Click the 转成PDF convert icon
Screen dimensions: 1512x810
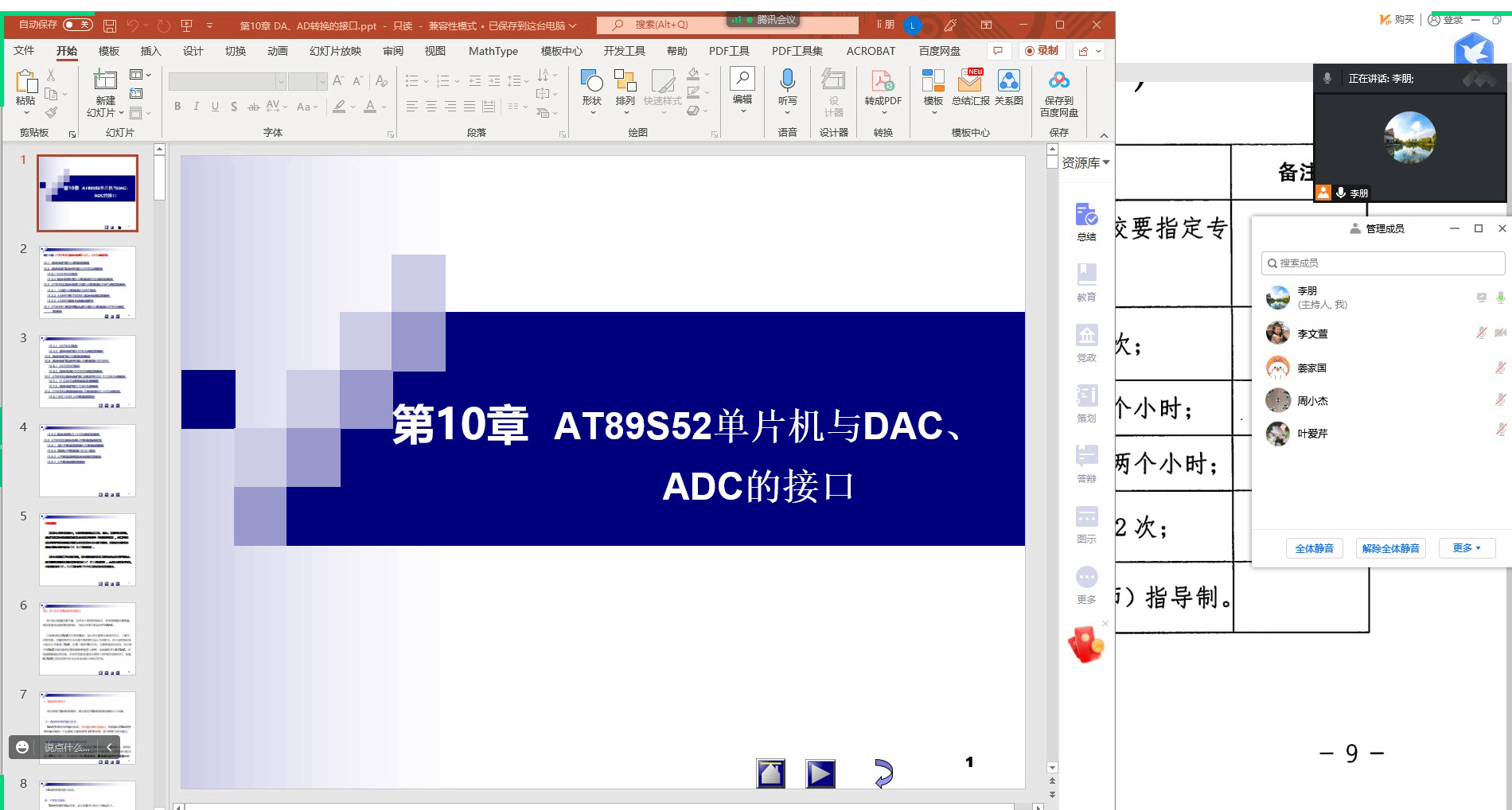coord(883,81)
